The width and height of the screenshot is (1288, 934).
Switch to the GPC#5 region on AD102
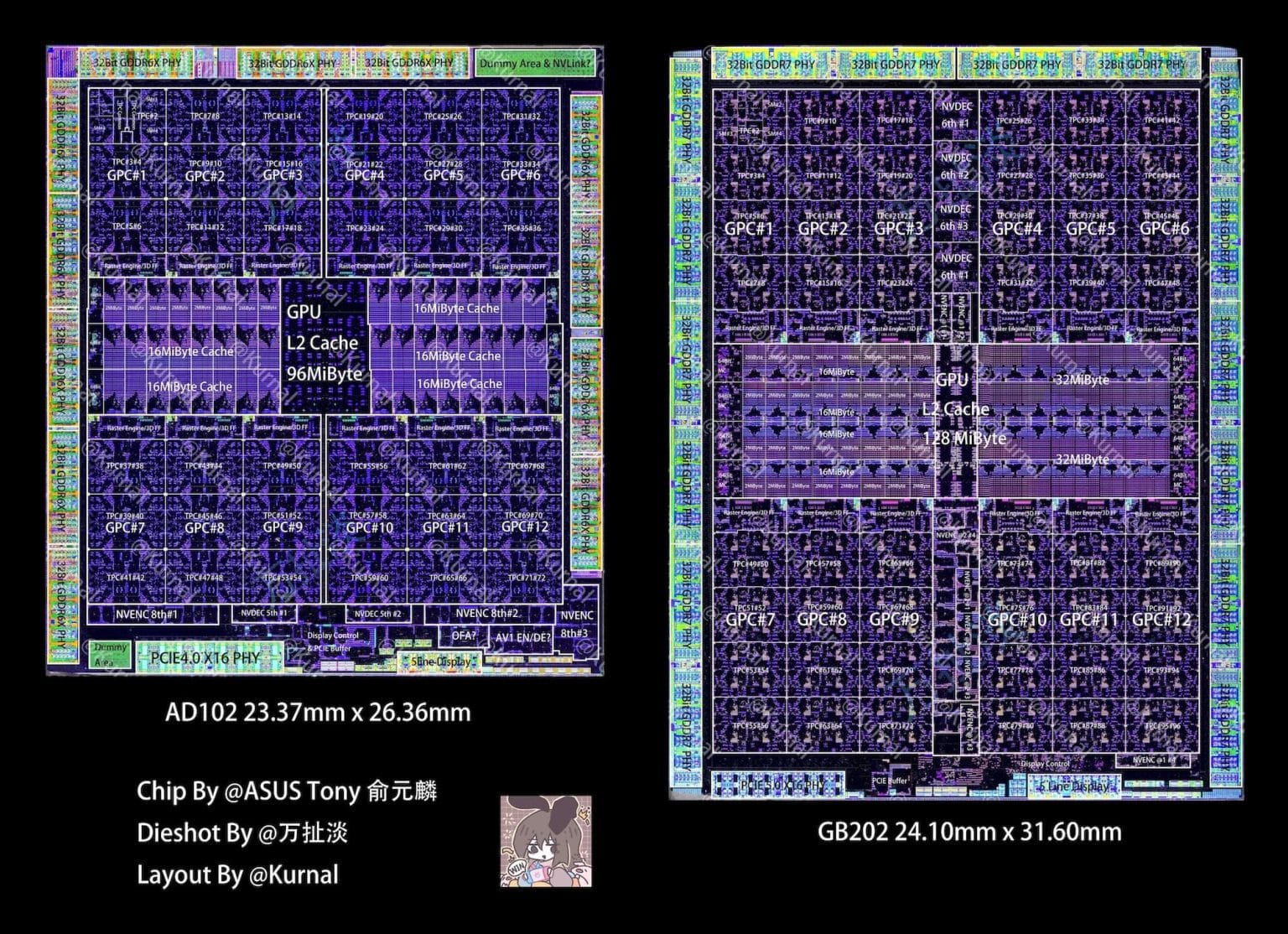click(445, 174)
